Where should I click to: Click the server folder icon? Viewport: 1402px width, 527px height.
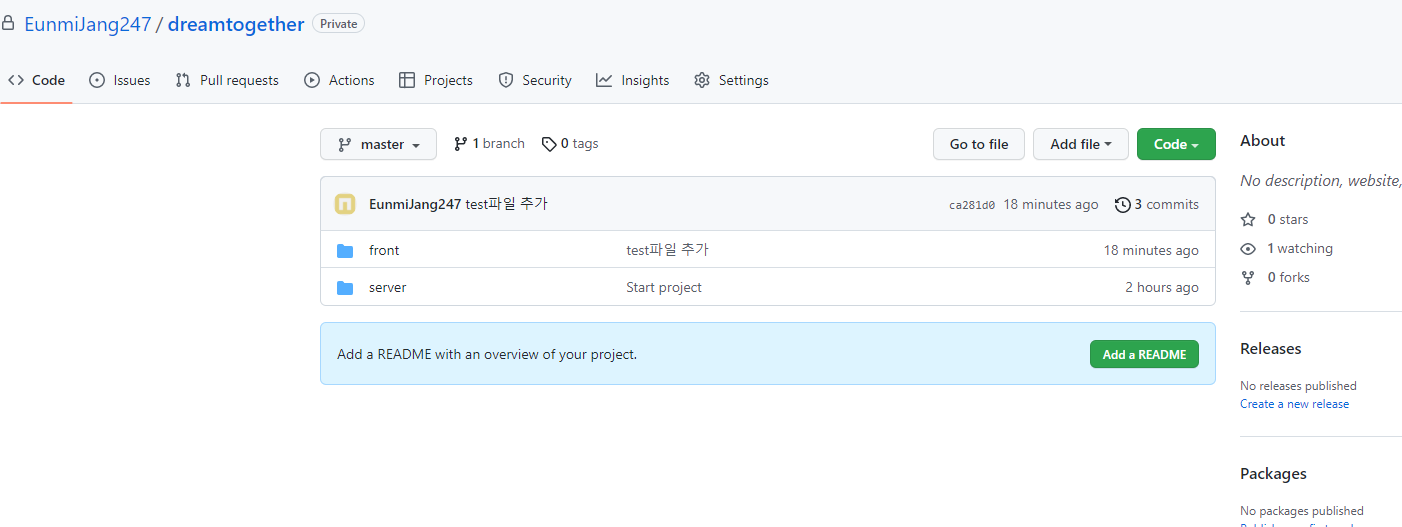point(345,287)
